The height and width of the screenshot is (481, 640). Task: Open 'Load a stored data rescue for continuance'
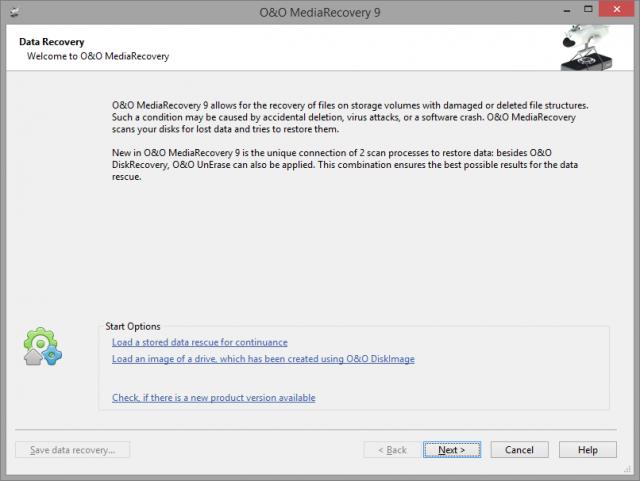pyautogui.click(x=200, y=342)
